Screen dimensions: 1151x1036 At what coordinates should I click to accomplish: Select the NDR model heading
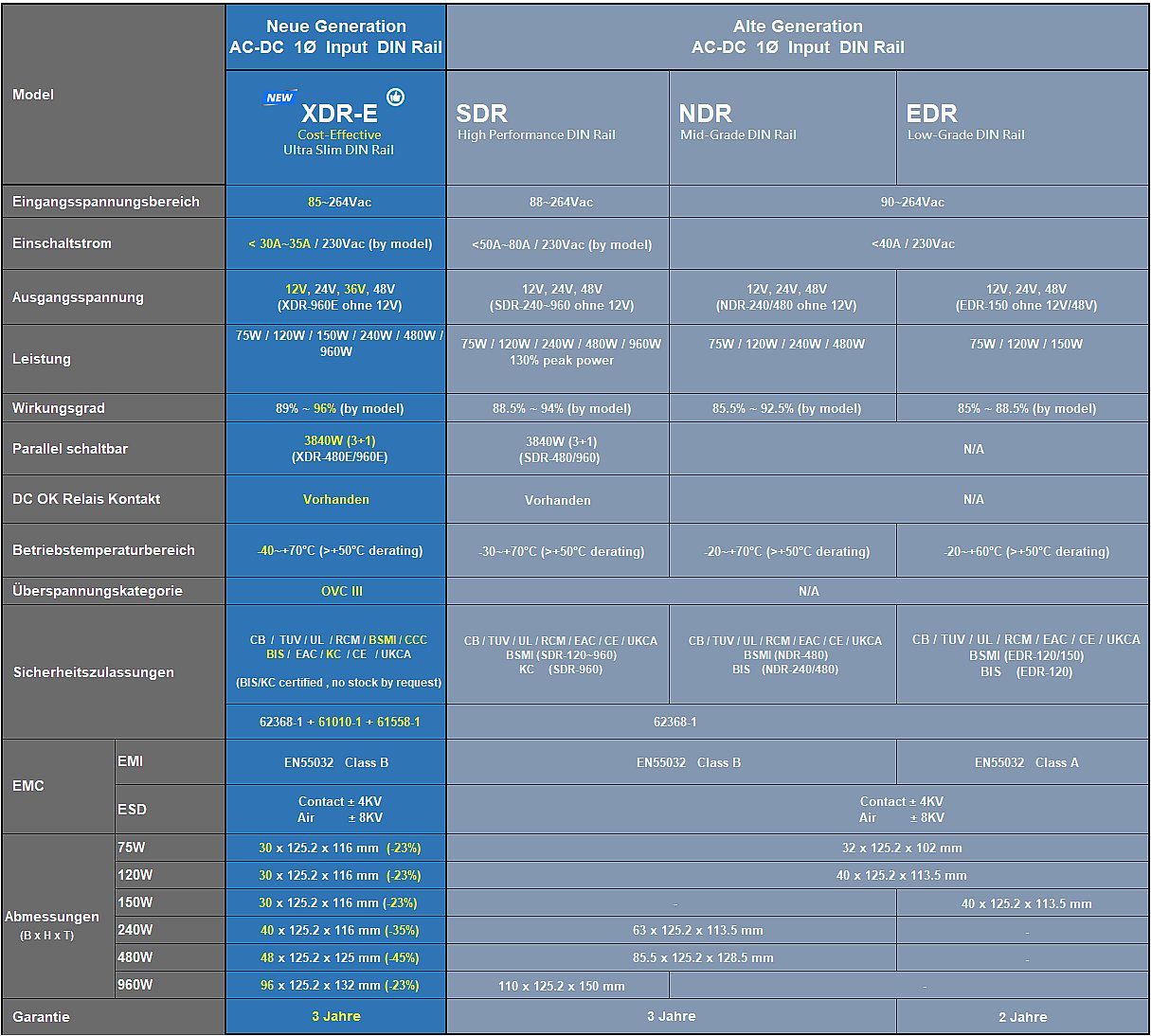(x=706, y=114)
